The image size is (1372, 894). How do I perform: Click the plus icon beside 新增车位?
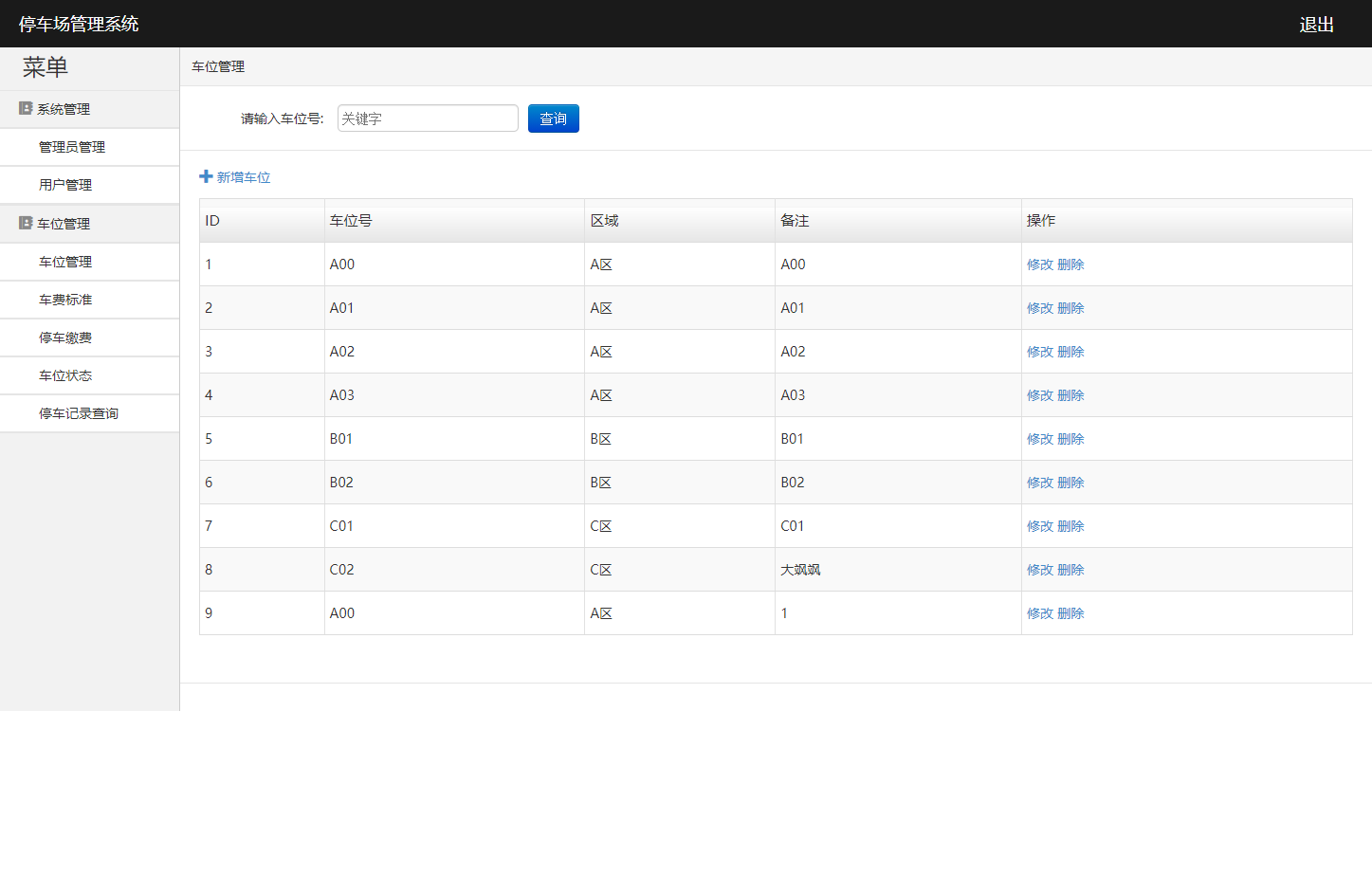pyautogui.click(x=206, y=176)
